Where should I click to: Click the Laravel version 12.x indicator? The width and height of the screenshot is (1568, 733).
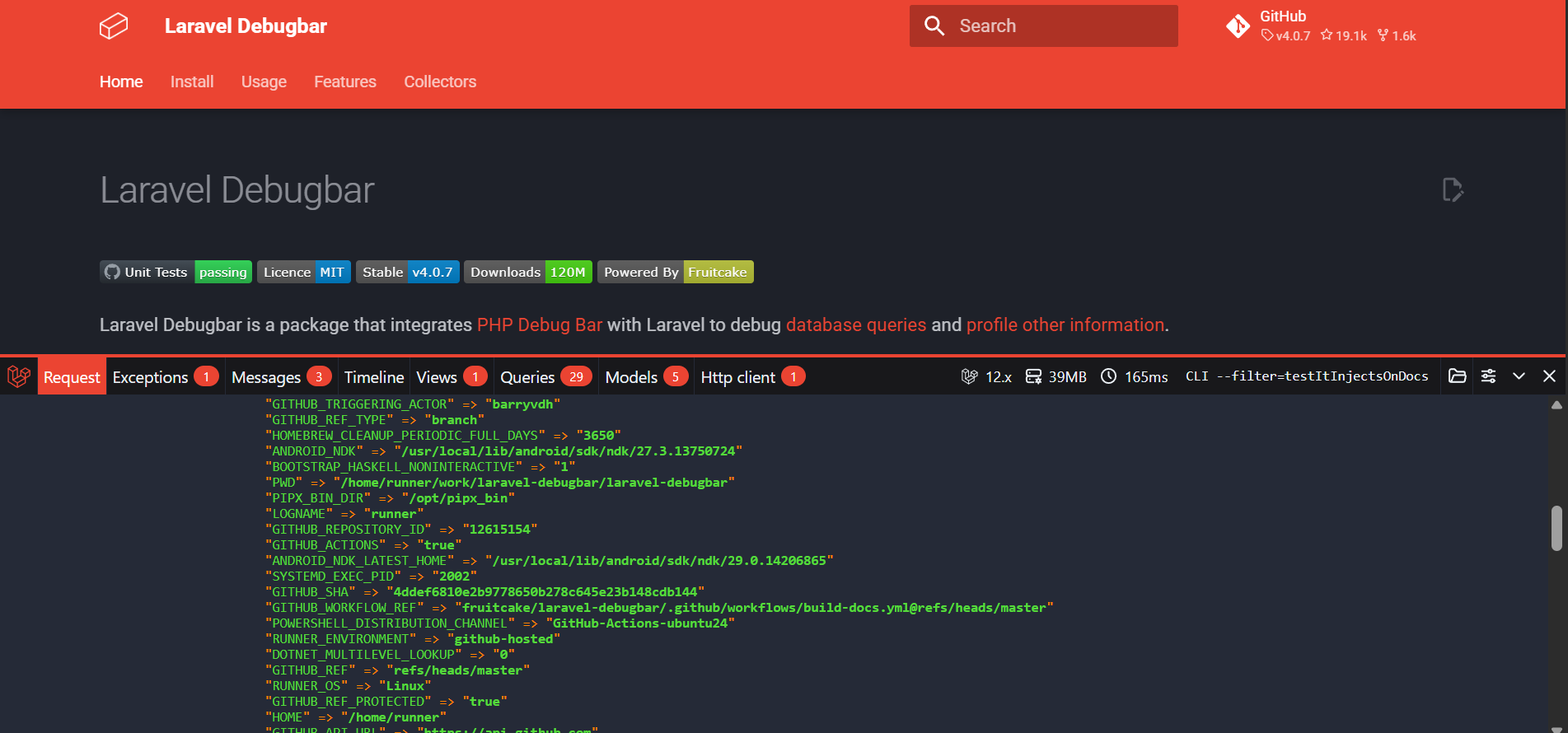click(986, 376)
